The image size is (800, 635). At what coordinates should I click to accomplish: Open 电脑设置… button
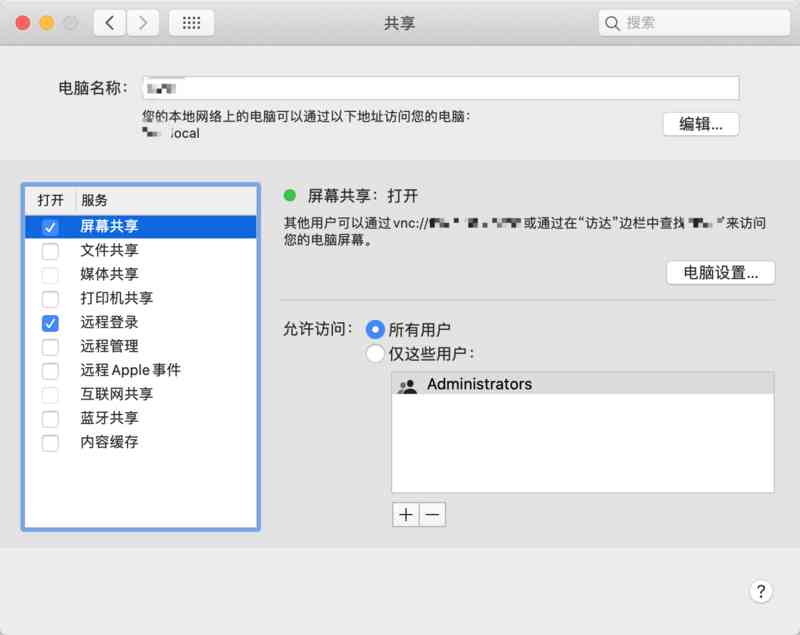point(720,272)
